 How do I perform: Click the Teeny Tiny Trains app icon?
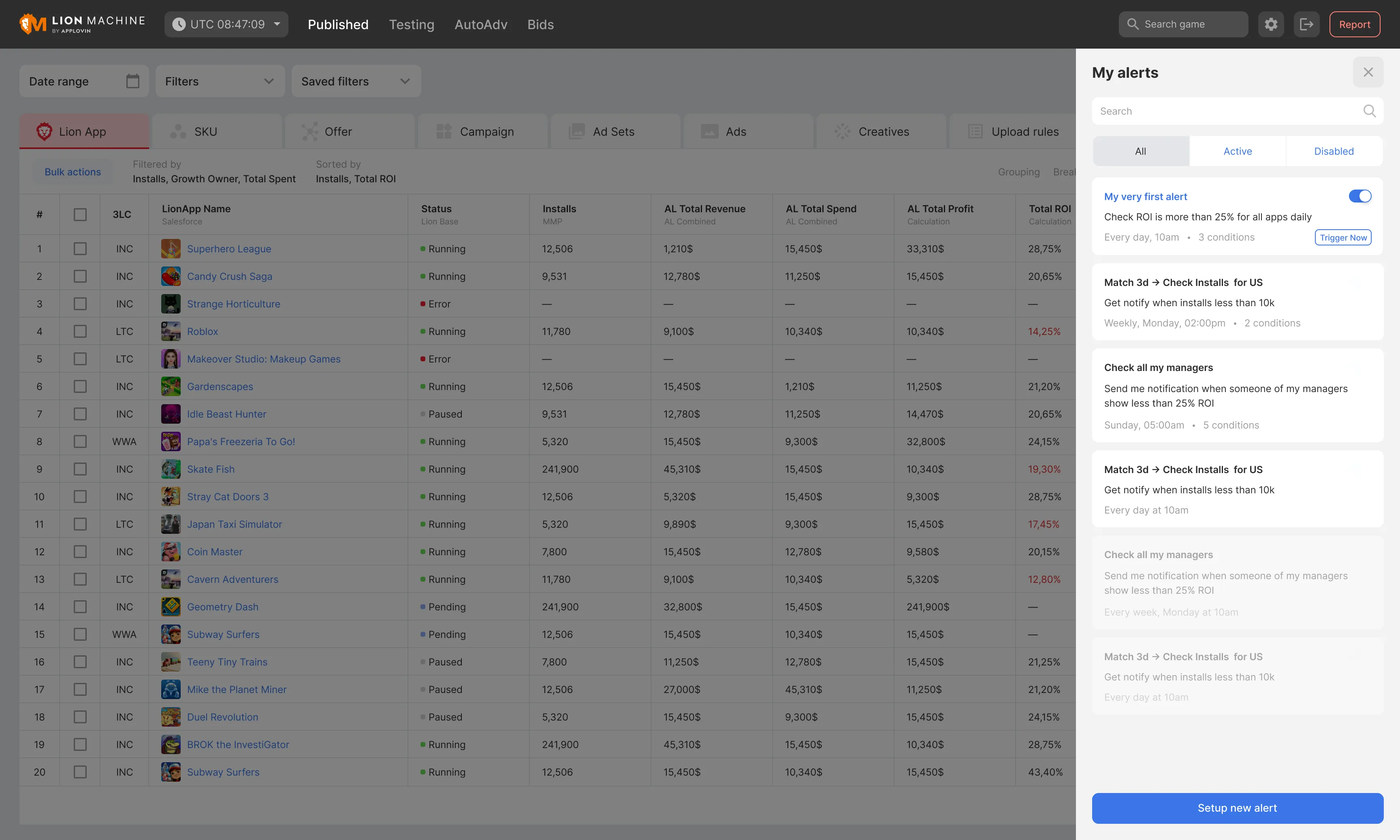click(171, 662)
